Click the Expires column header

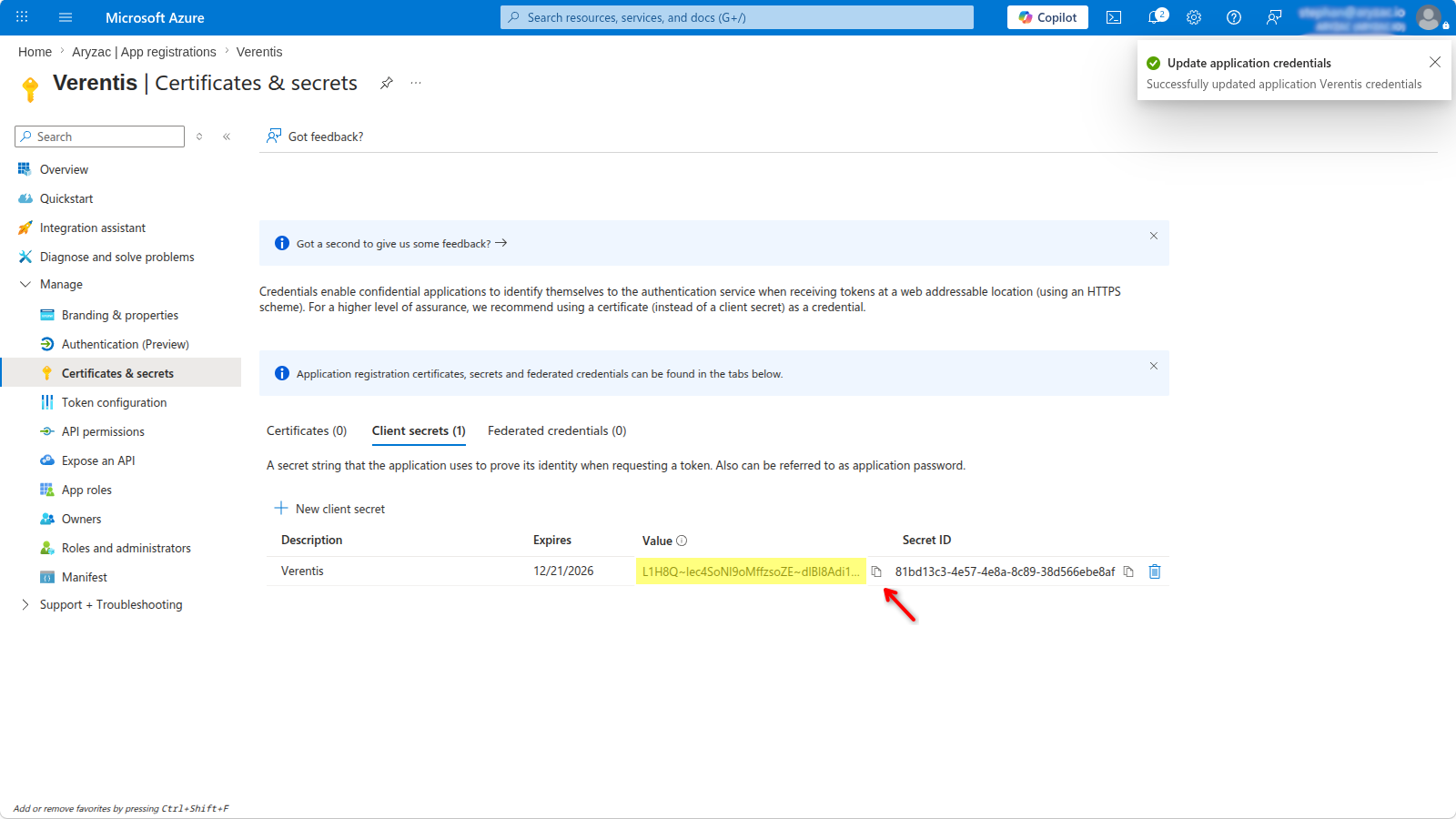point(552,540)
